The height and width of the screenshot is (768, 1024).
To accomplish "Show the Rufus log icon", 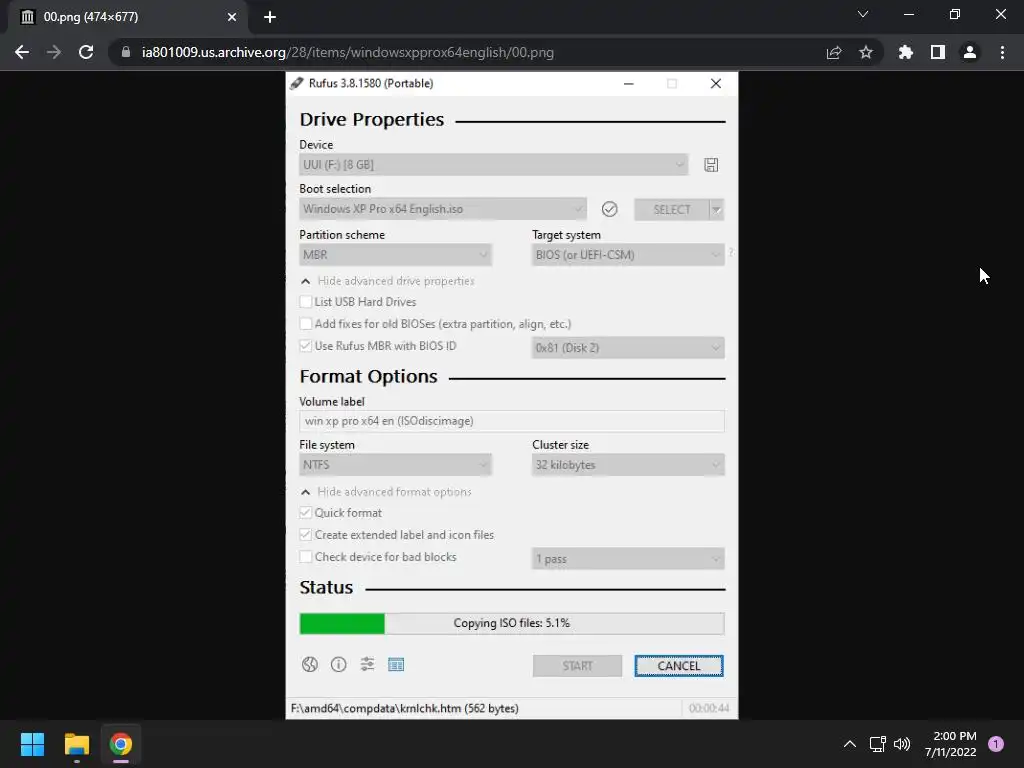I will [x=396, y=665].
